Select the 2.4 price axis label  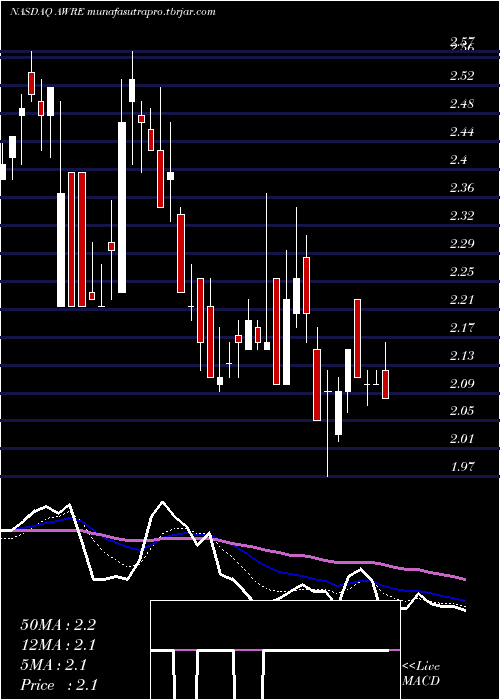point(458,159)
